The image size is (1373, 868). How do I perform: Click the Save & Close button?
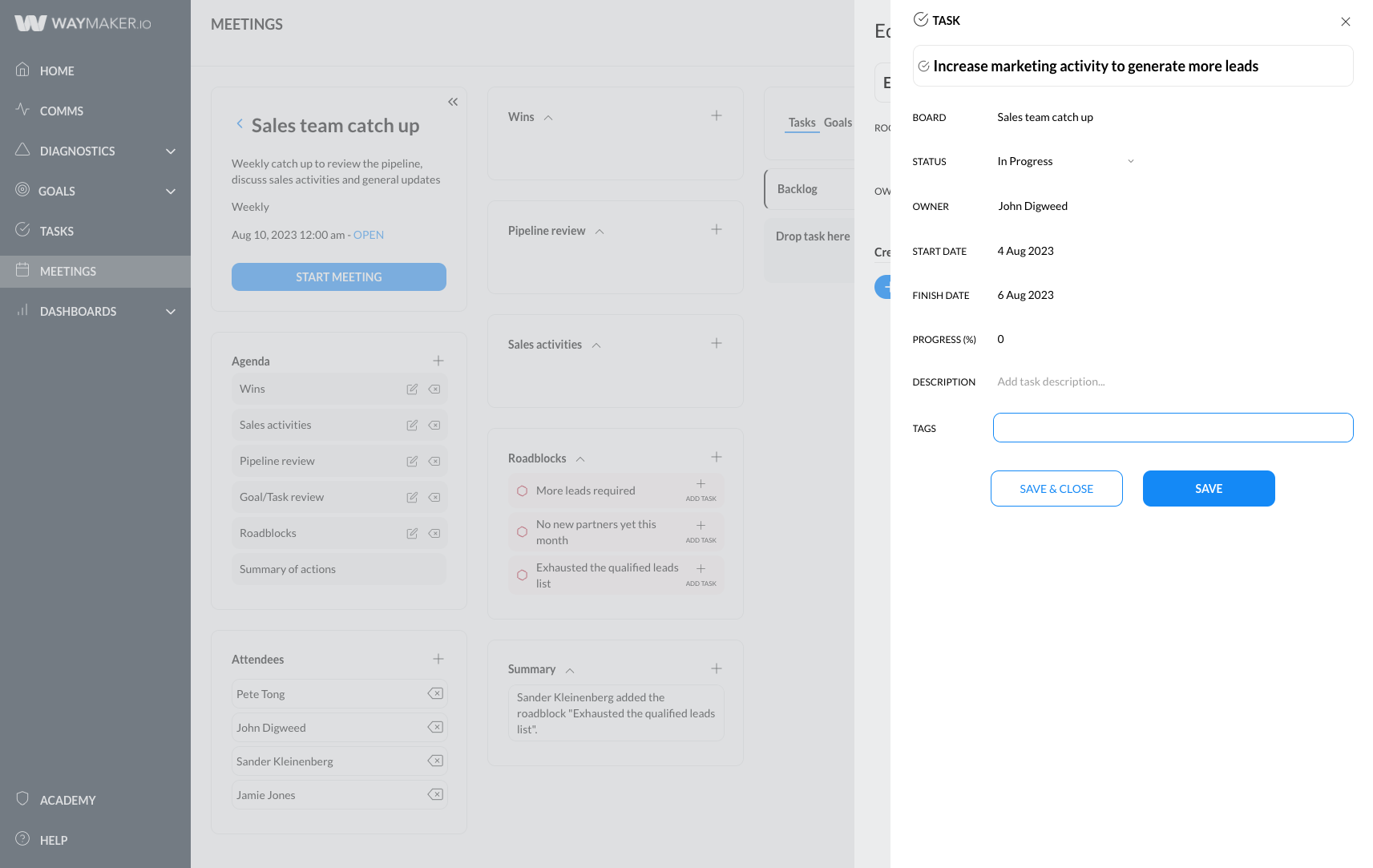[1056, 488]
